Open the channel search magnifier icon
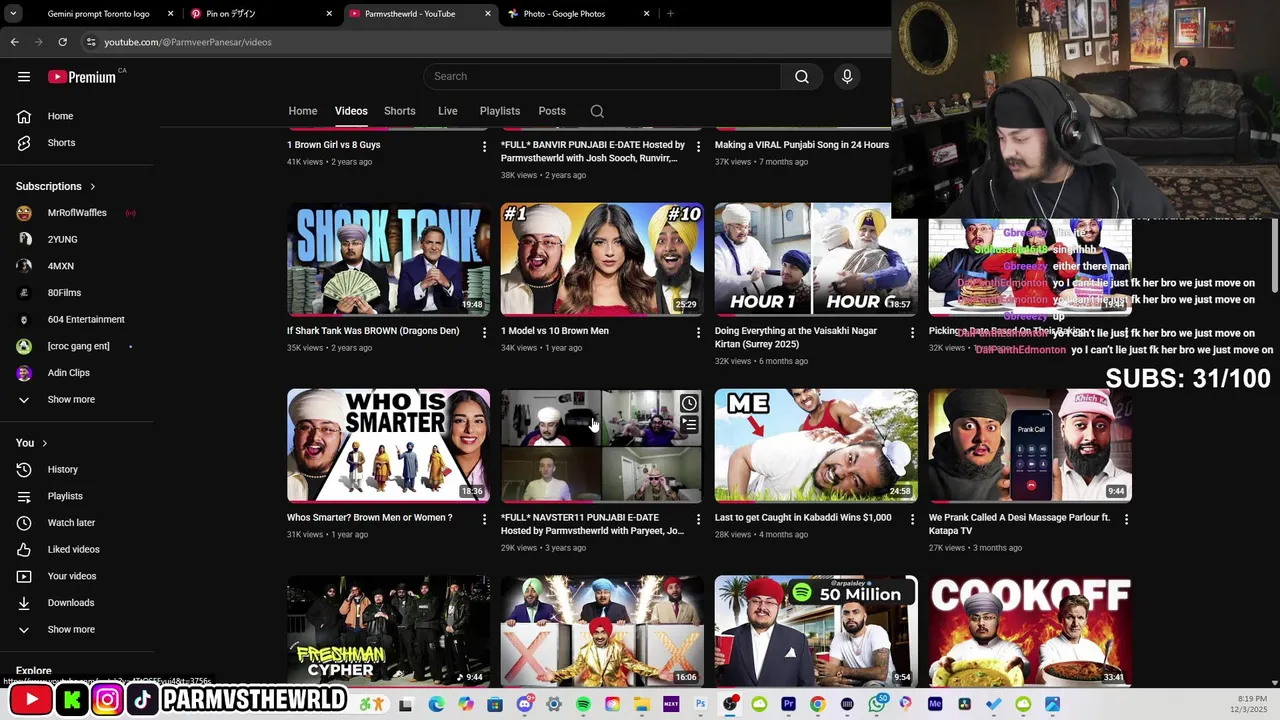1280x720 pixels. click(597, 111)
